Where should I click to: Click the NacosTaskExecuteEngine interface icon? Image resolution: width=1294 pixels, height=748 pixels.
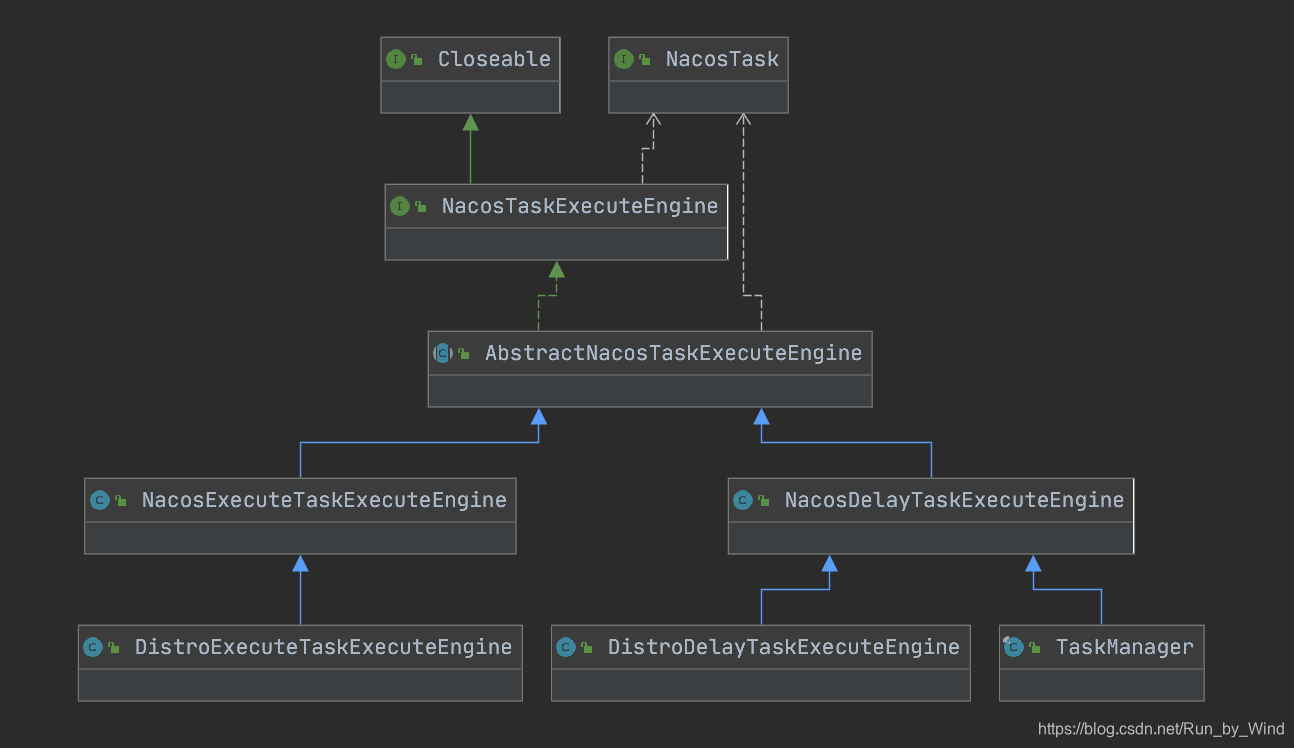click(400, 206)
